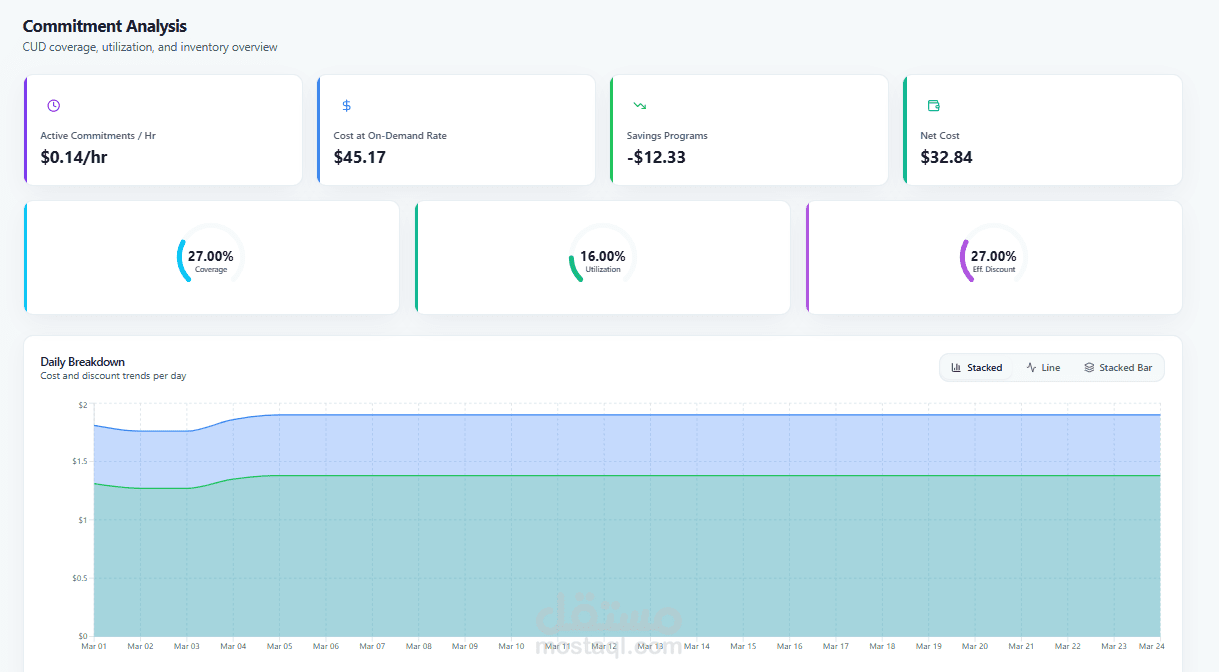The width and height of the screenshot is (1219, 672).
Task: Click the $32.84 net cost value
Action: click(x=946, y=157)
